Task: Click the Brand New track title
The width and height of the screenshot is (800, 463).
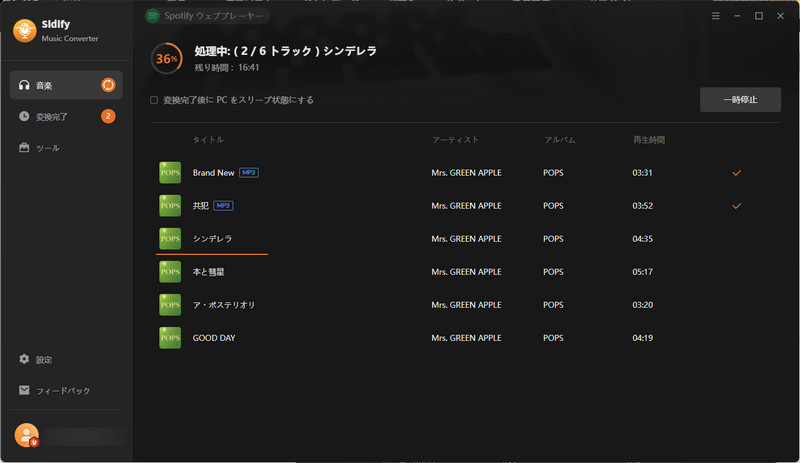Action: (x=213, y=173)
